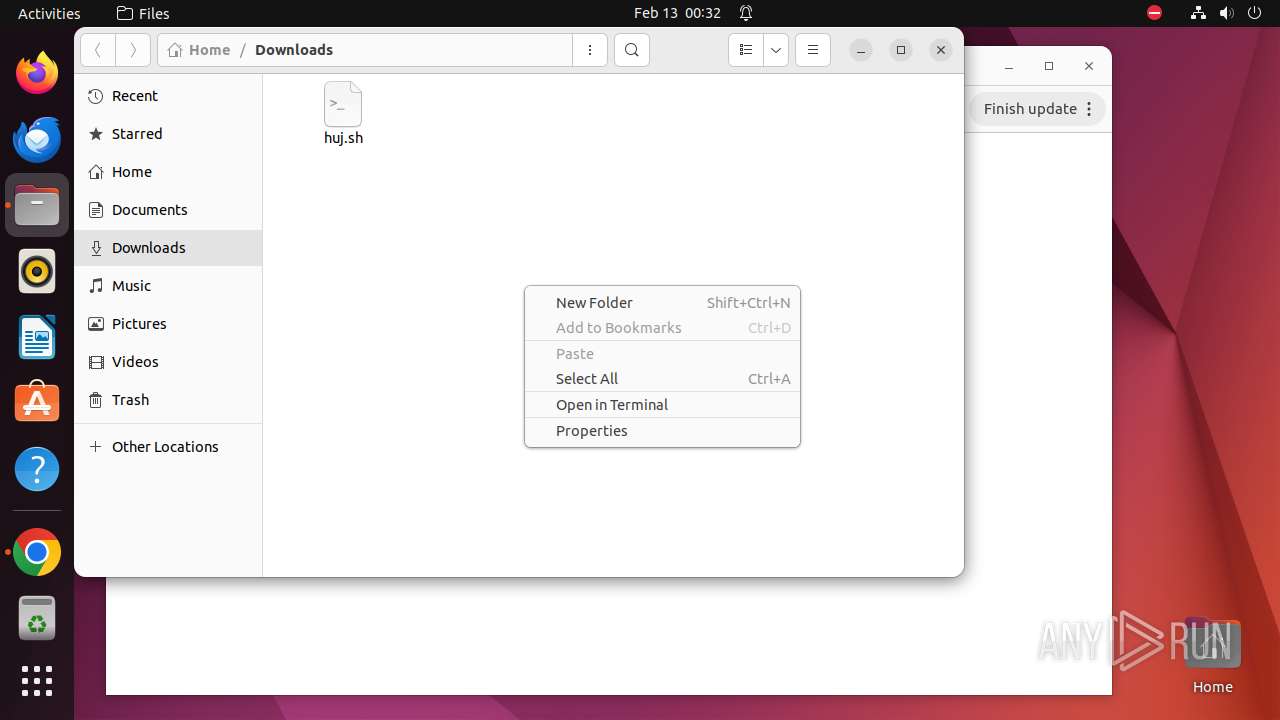Viewport: 1280px width, 720px height.
Task: Open the Home folder desktop icon
Action: [x=1212, y=656]
